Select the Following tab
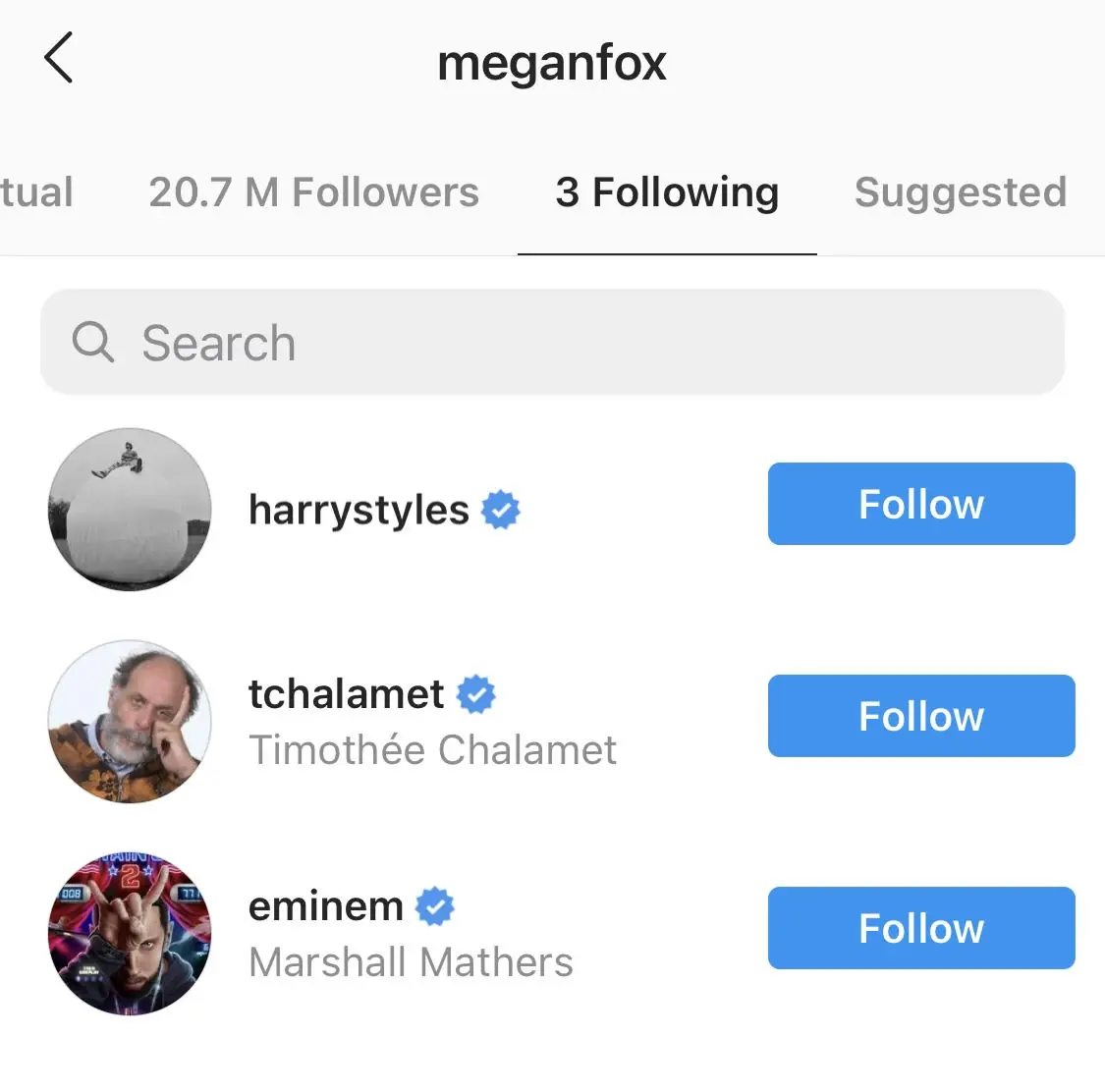 point(667,192)
